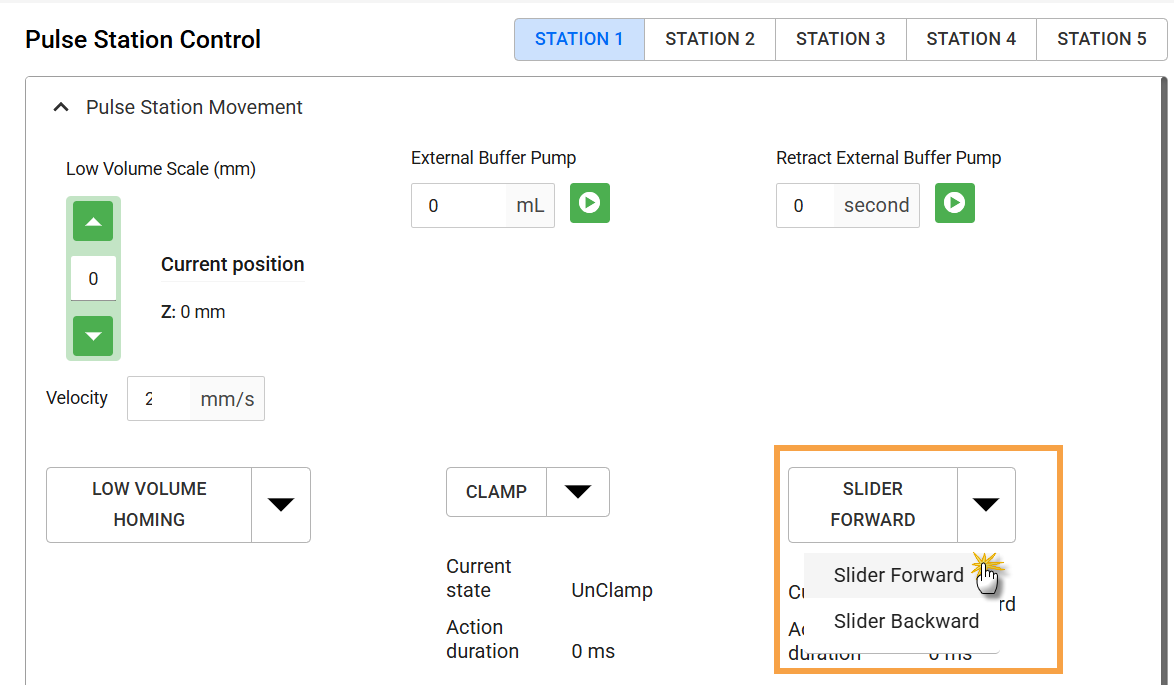Click the Low Volume Scale down arrow
The image size is (1174, 685).
coord(93,336)
